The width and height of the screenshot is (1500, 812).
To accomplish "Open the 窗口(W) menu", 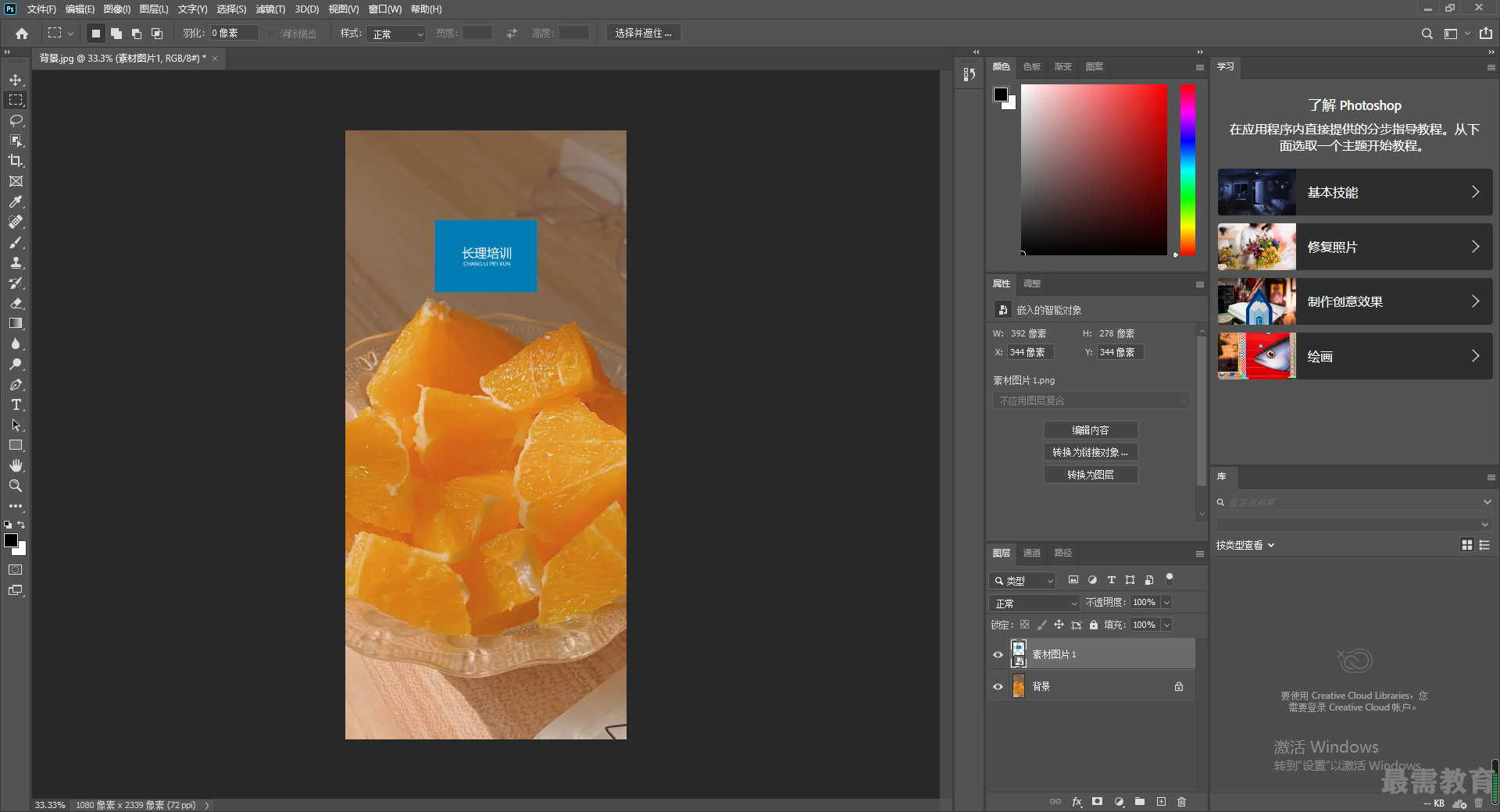I will click(x=384, y=9).
